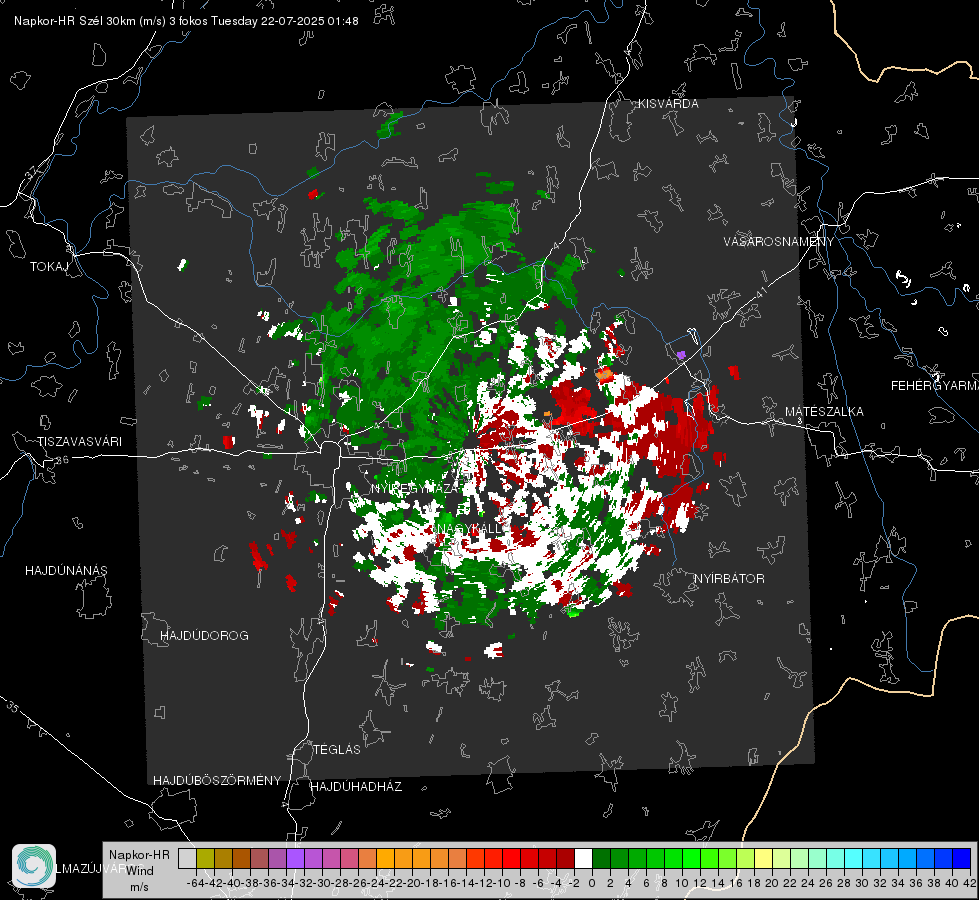Click the KISVÁRDA city label

(x=668, y=104)
